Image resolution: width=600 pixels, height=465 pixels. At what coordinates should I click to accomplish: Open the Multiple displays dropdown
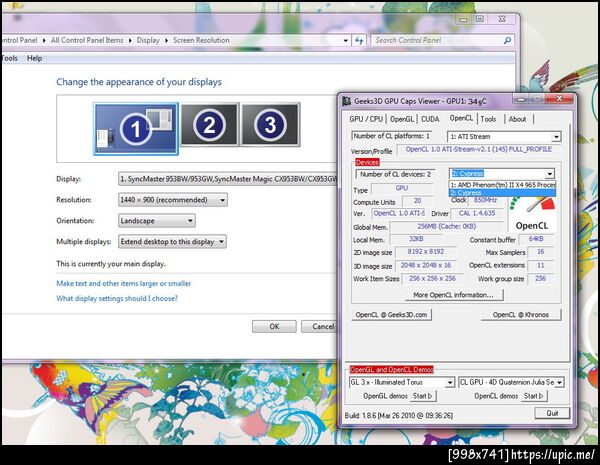pos(172,242)
